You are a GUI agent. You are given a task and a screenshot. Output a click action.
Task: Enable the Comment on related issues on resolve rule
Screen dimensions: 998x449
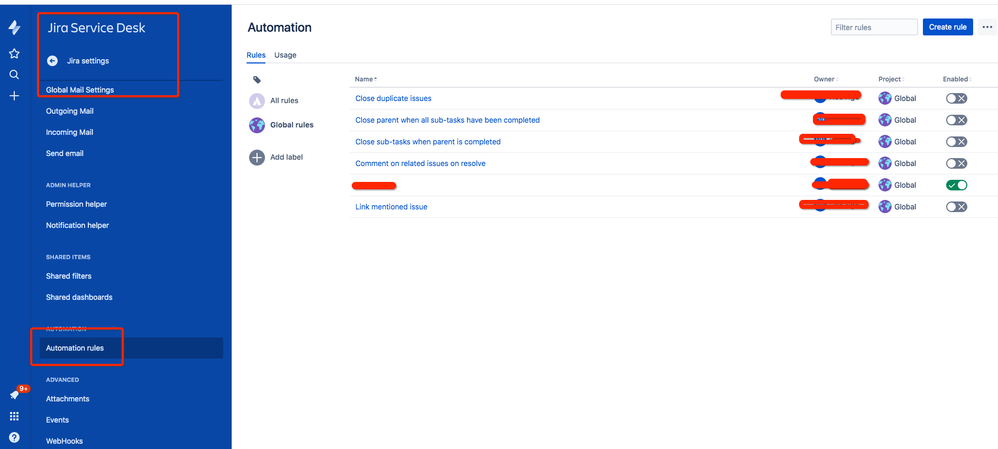[x=956, y=163]
